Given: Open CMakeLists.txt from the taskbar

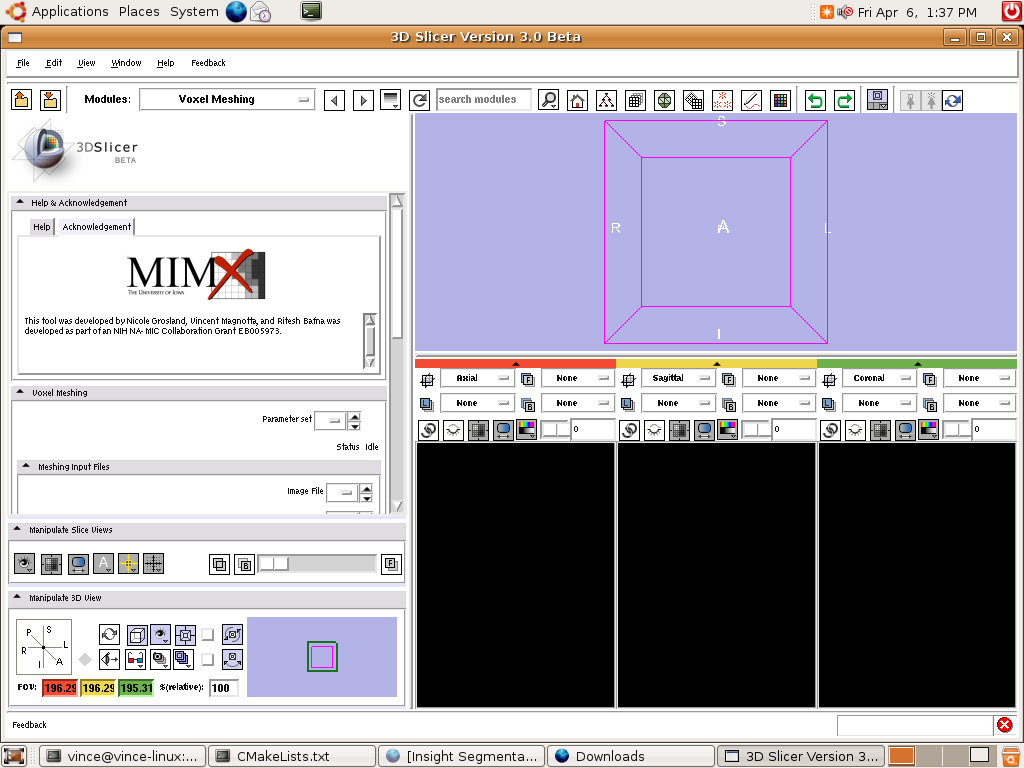Looking at the screenshot, I should (x=283, y=756).
